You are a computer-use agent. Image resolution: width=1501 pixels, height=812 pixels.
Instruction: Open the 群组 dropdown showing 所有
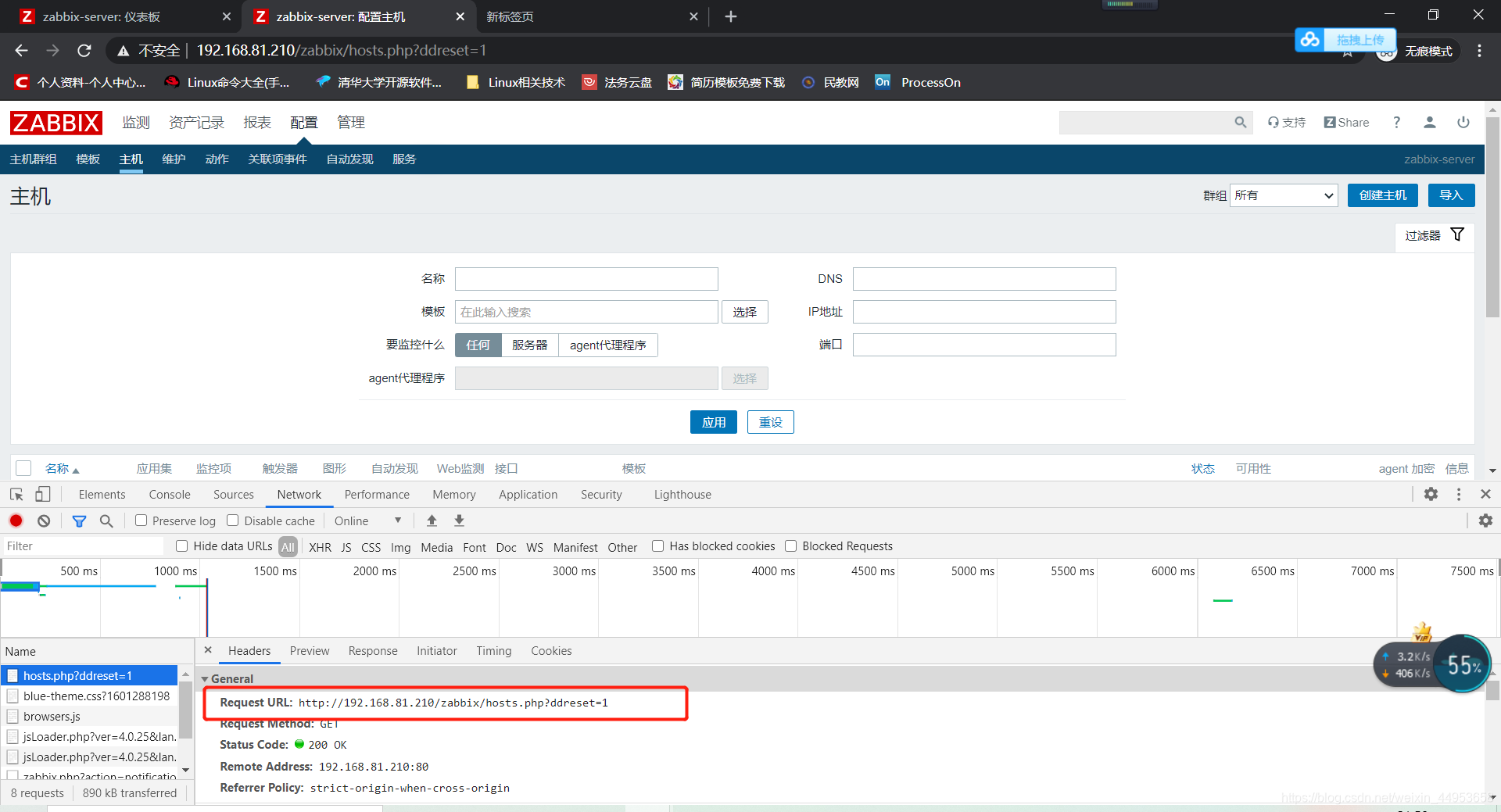click(1284, 195)
